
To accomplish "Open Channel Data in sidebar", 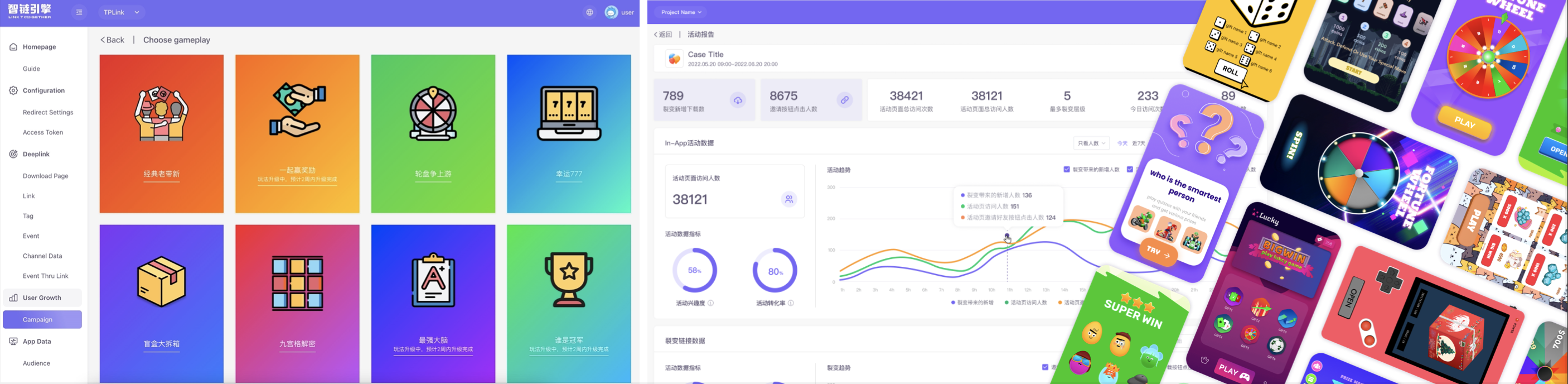I will point(42,256).
